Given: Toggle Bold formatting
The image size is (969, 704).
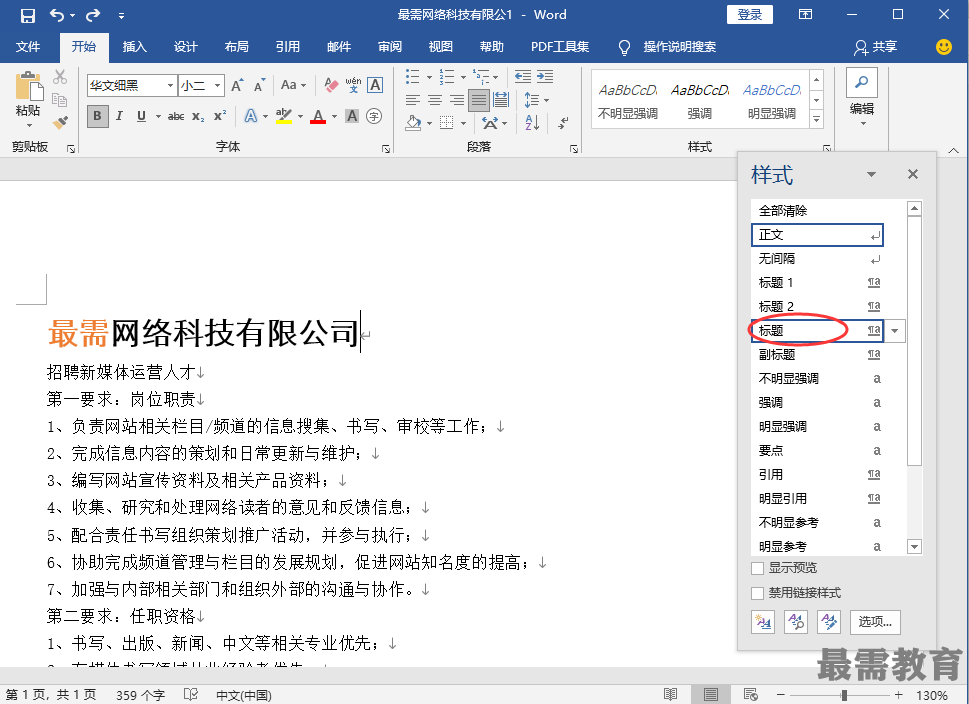Looking at the screenshot, I should click(97, 116).
